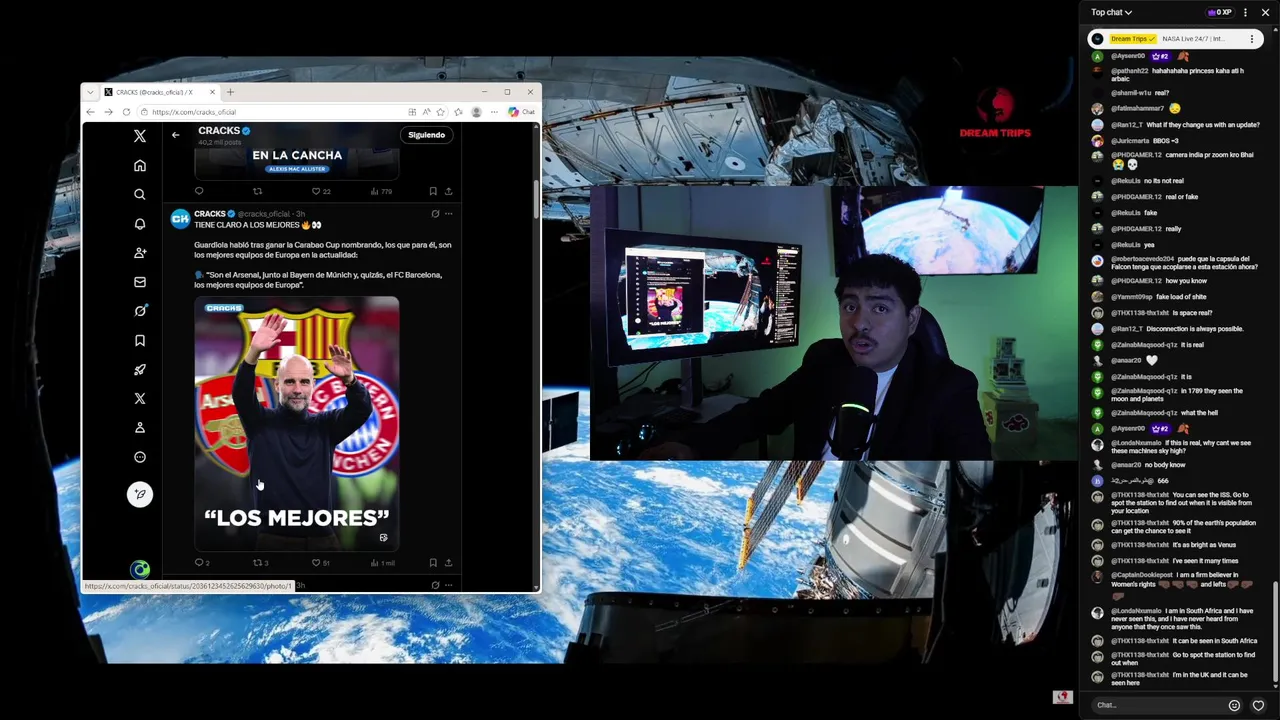Compose a new post with feather button
This screenshot has width=1280, height=720.
tap(140, 494)
